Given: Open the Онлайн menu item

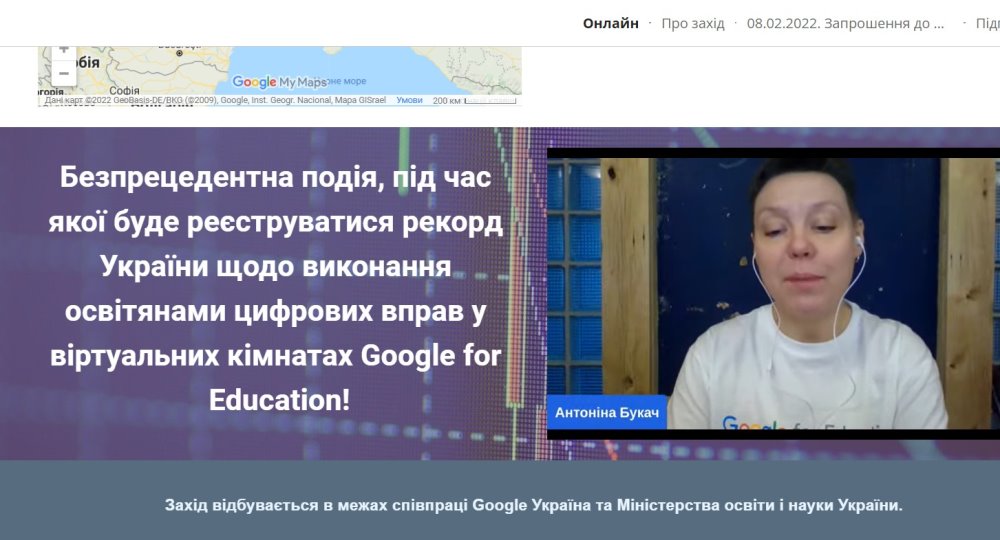Looking at the screenshot, I should (610, 23).
